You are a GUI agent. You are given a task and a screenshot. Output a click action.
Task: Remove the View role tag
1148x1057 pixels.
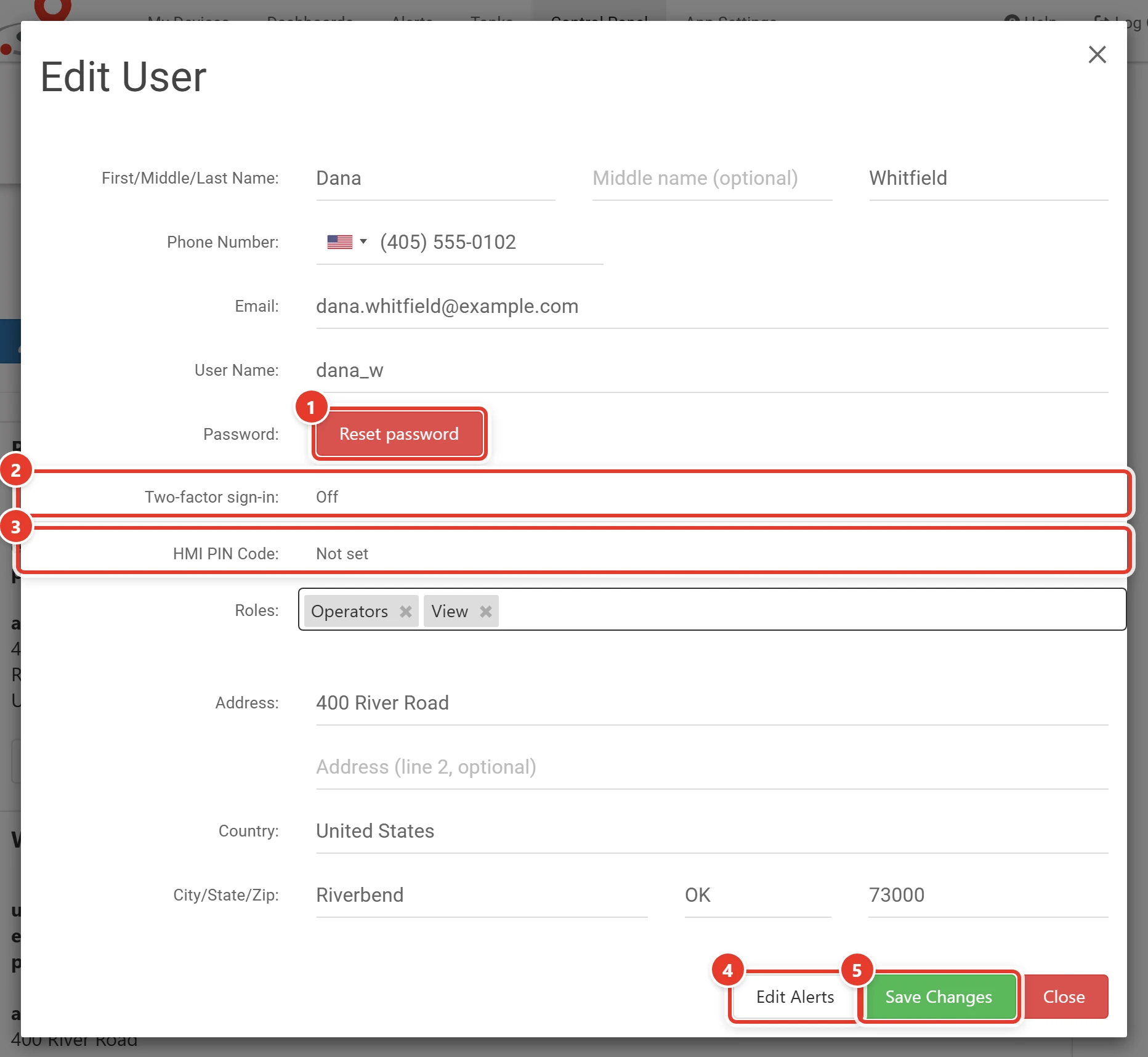485,612
